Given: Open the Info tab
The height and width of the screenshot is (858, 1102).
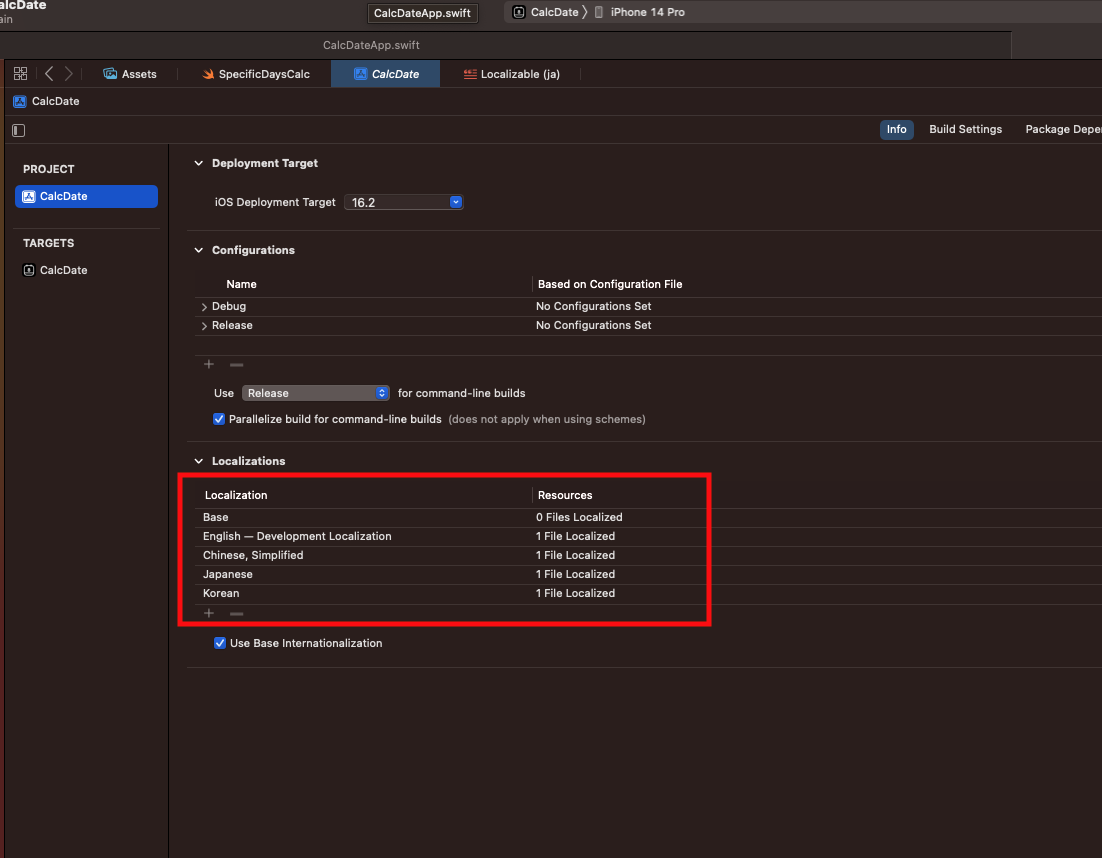Looking at the screenshot, I should pyautogui.click(x=896, y=129).
